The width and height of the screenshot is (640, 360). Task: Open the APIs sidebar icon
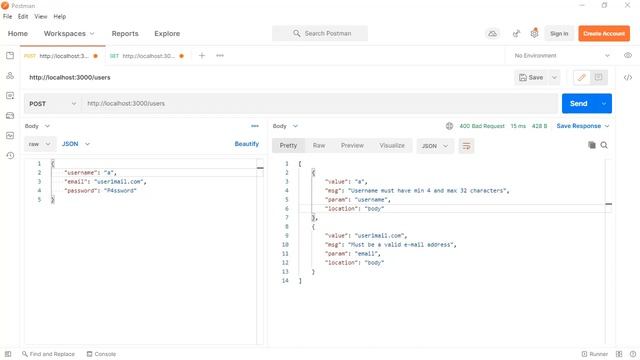[x=10, y=76]
